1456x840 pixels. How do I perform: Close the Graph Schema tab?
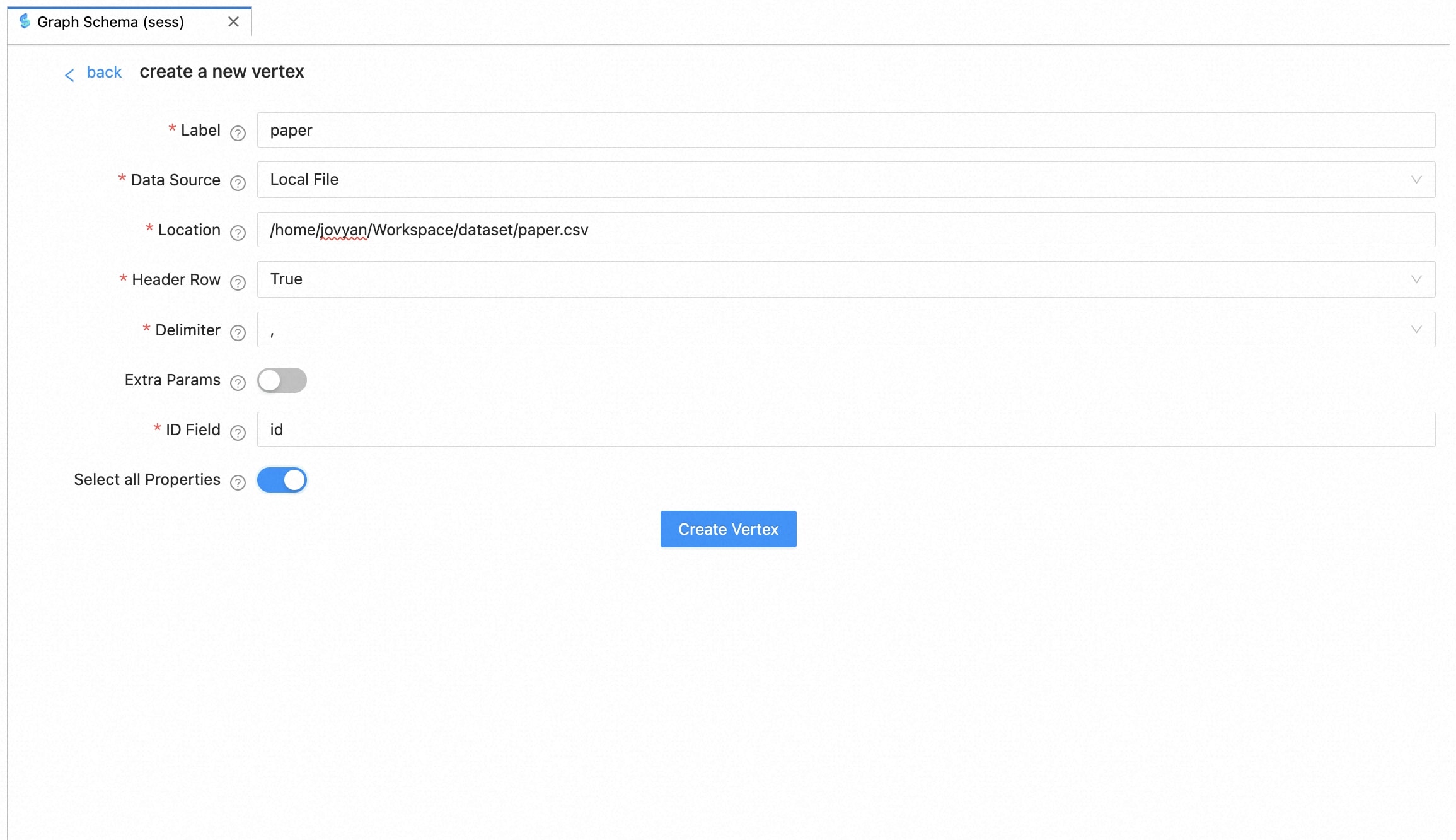coord(233,22)
